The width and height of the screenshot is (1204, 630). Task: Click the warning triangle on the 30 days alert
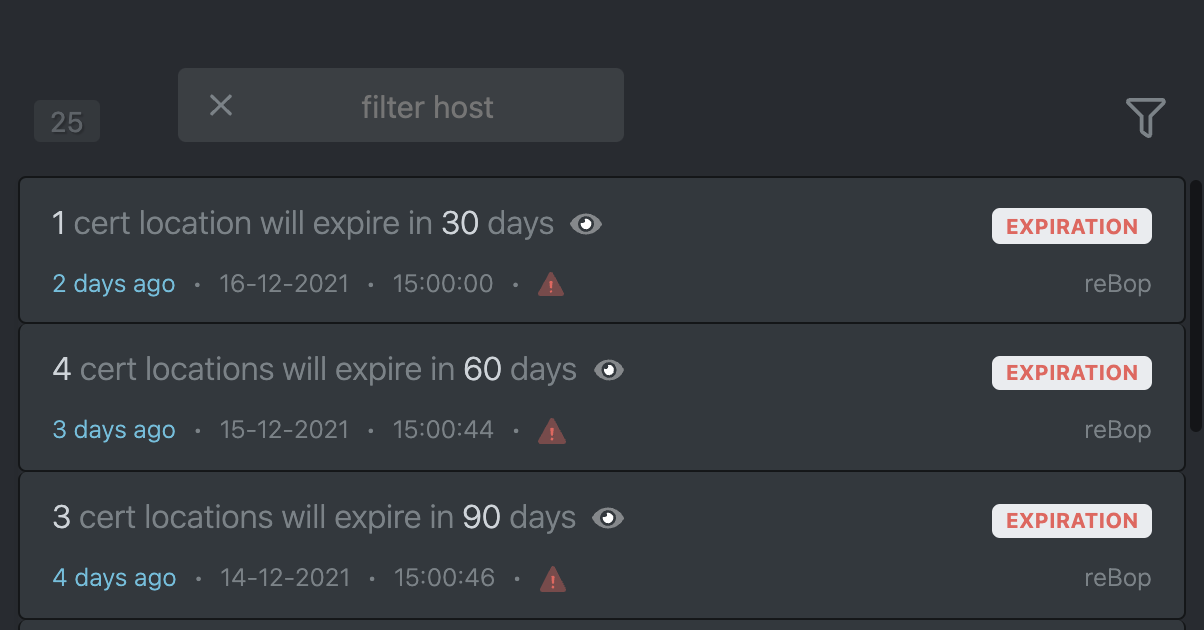coord(550,285)
